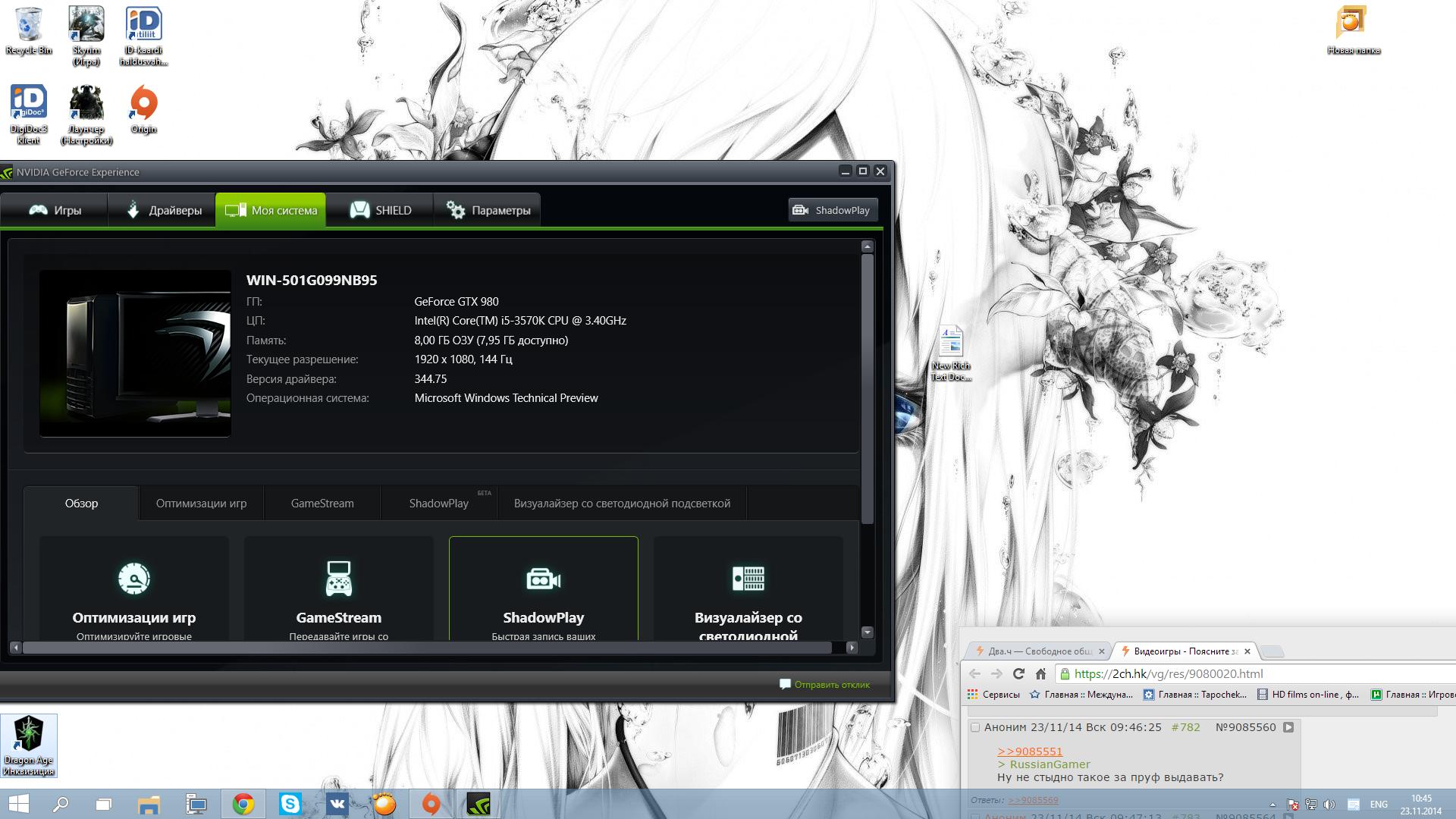Screen dimensions: 1456x819
Task: Switch to Оптимизации игр sub-tab
Action: tap(201, 504)
